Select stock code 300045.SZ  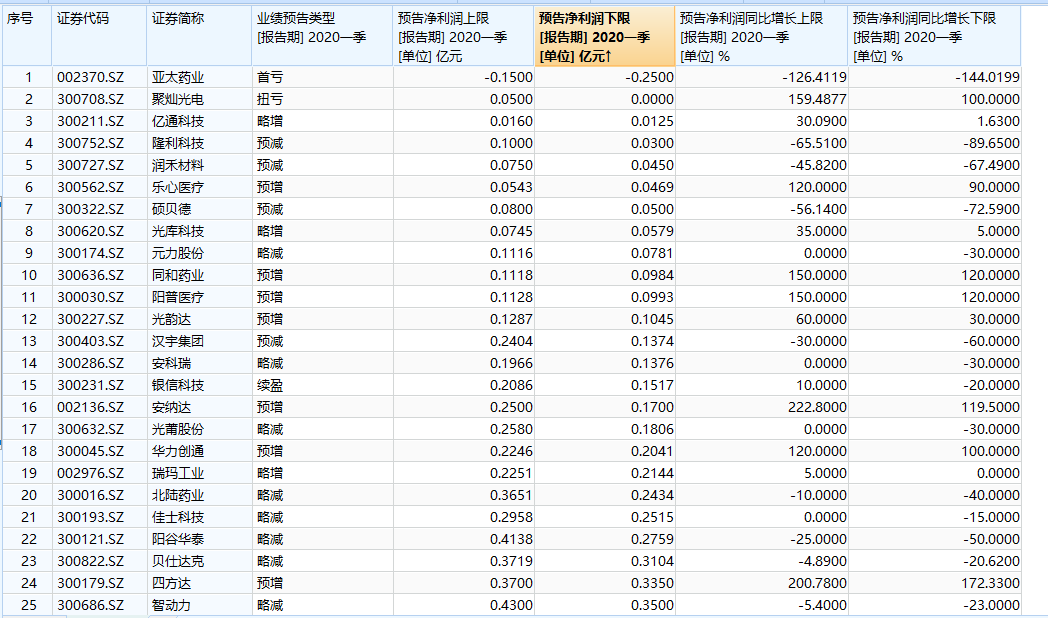(x=90, y=452)
